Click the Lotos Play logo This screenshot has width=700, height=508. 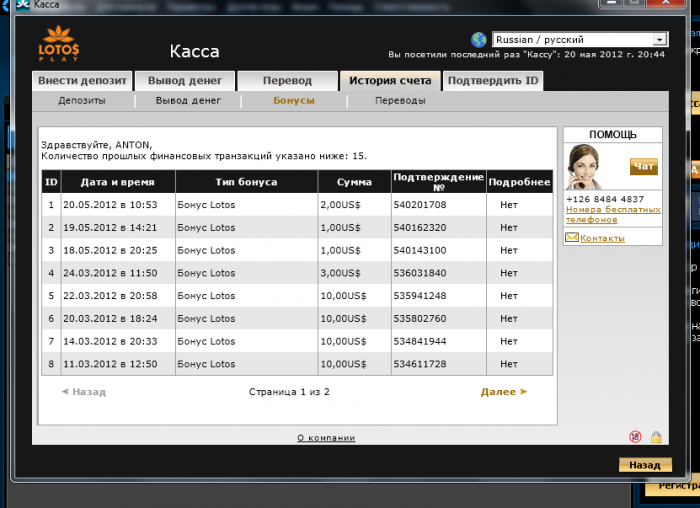pyautogui.click(x=59, y=44)
